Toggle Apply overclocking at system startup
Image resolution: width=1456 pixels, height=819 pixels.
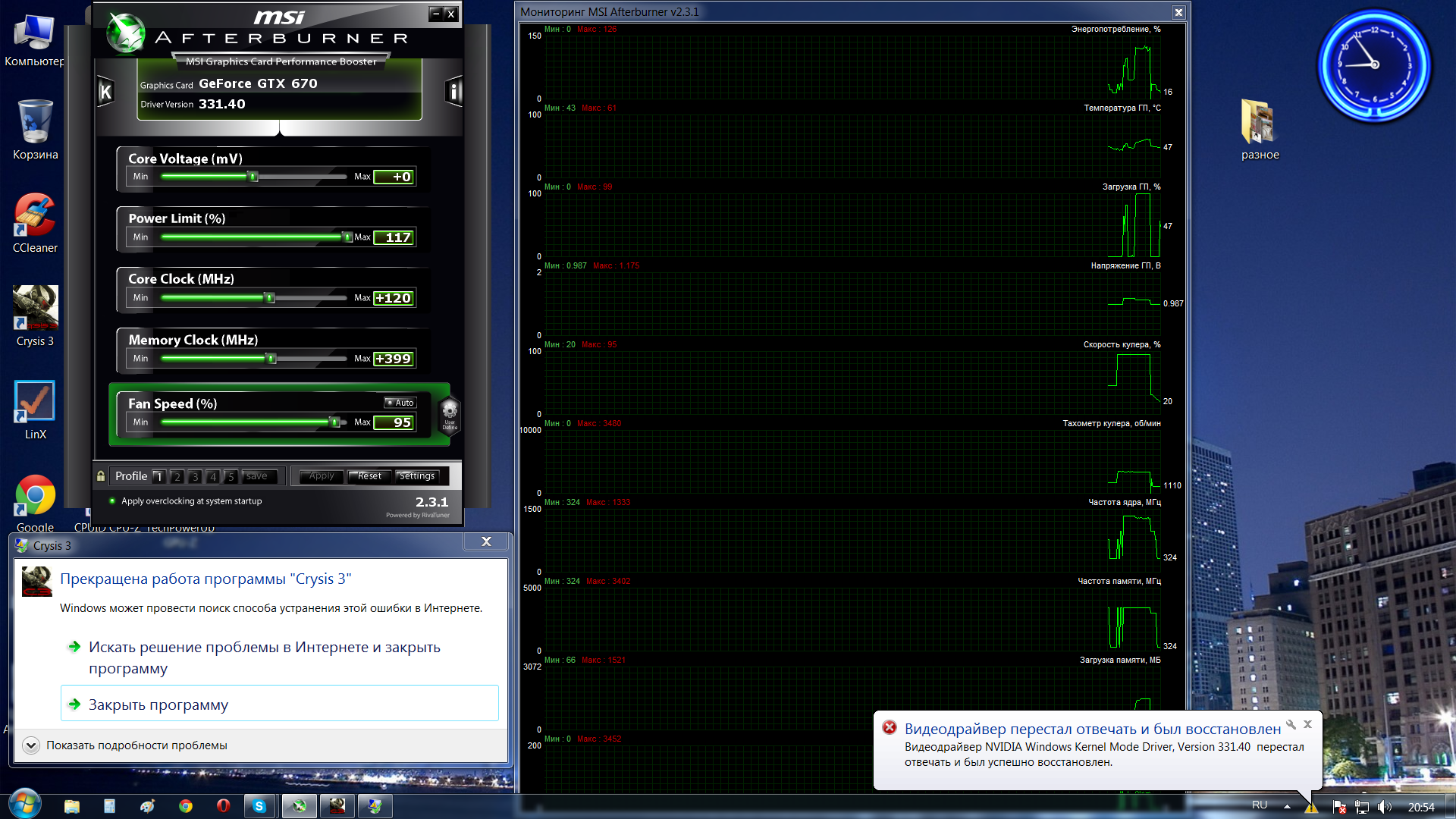113,501
